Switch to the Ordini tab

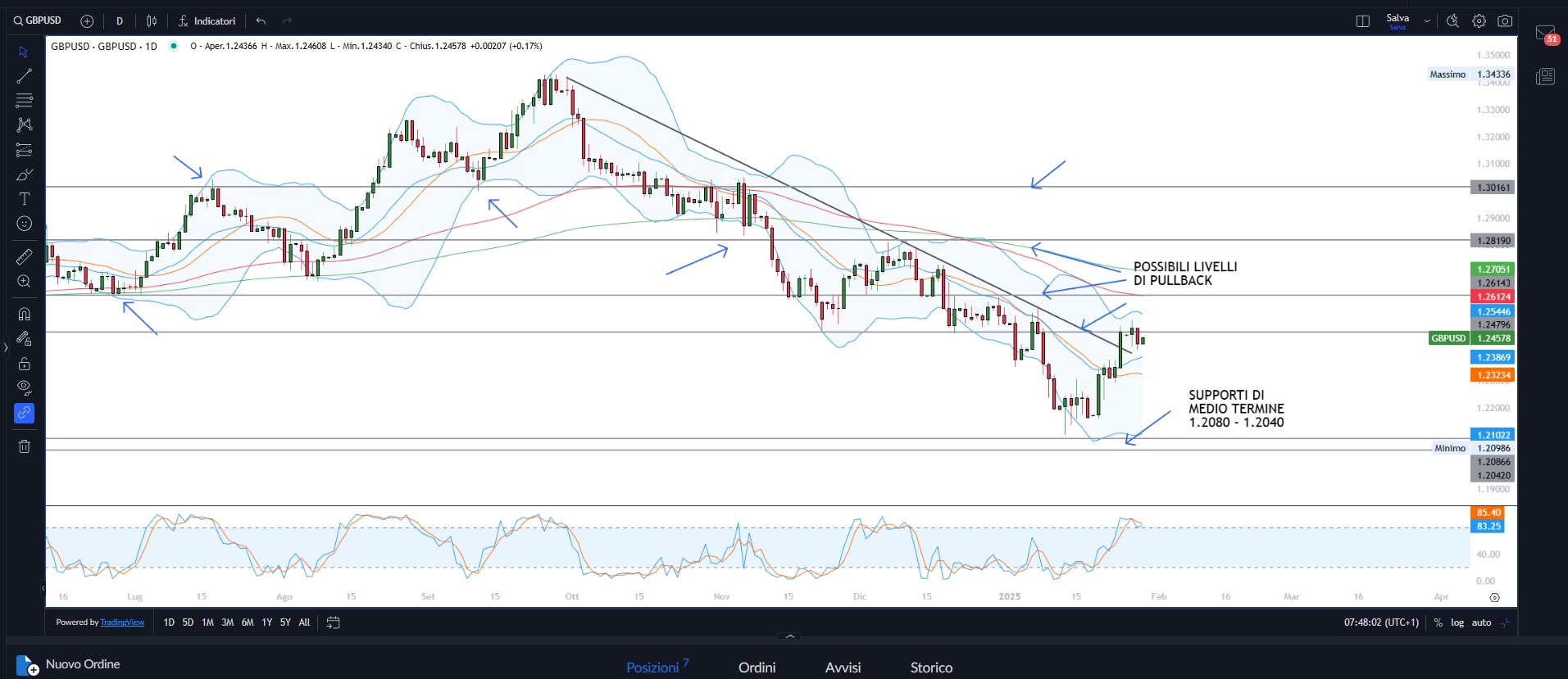point(757,668)
